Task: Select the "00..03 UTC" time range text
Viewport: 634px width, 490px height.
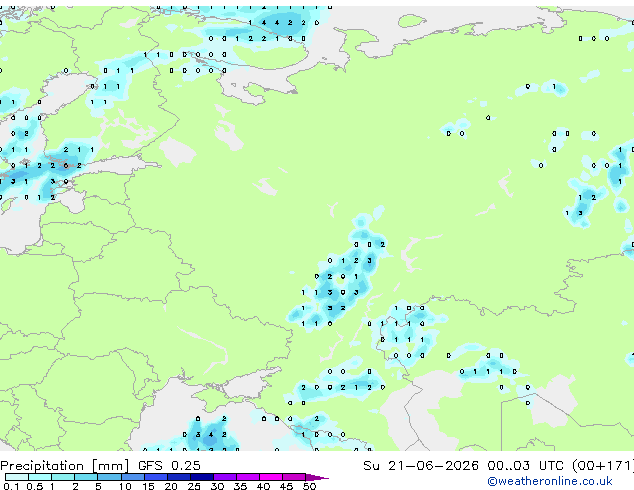Action: (x=525, y=465)
